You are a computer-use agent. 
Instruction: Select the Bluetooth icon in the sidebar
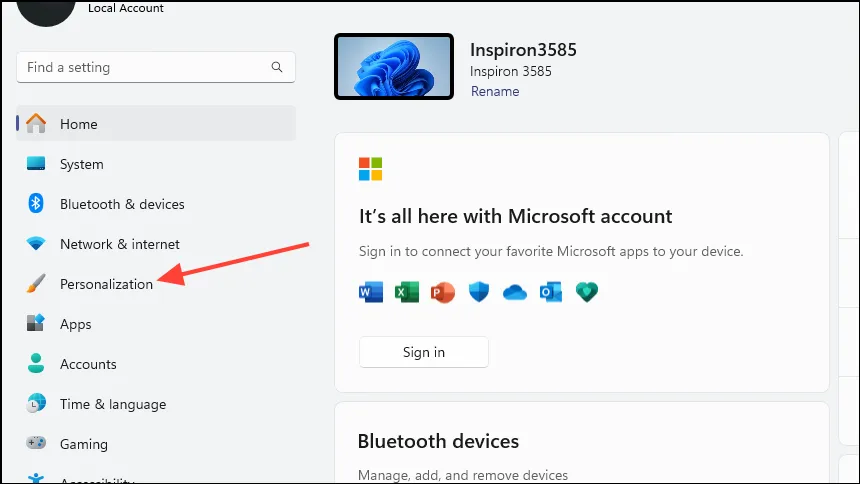coord(36,204)
